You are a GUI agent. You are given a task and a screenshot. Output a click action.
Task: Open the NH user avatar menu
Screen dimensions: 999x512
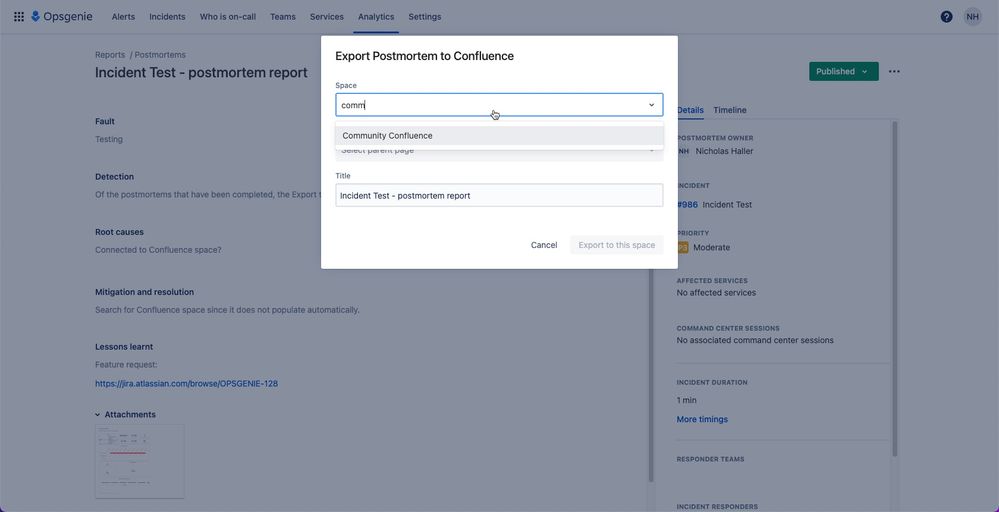coord(972,17)
